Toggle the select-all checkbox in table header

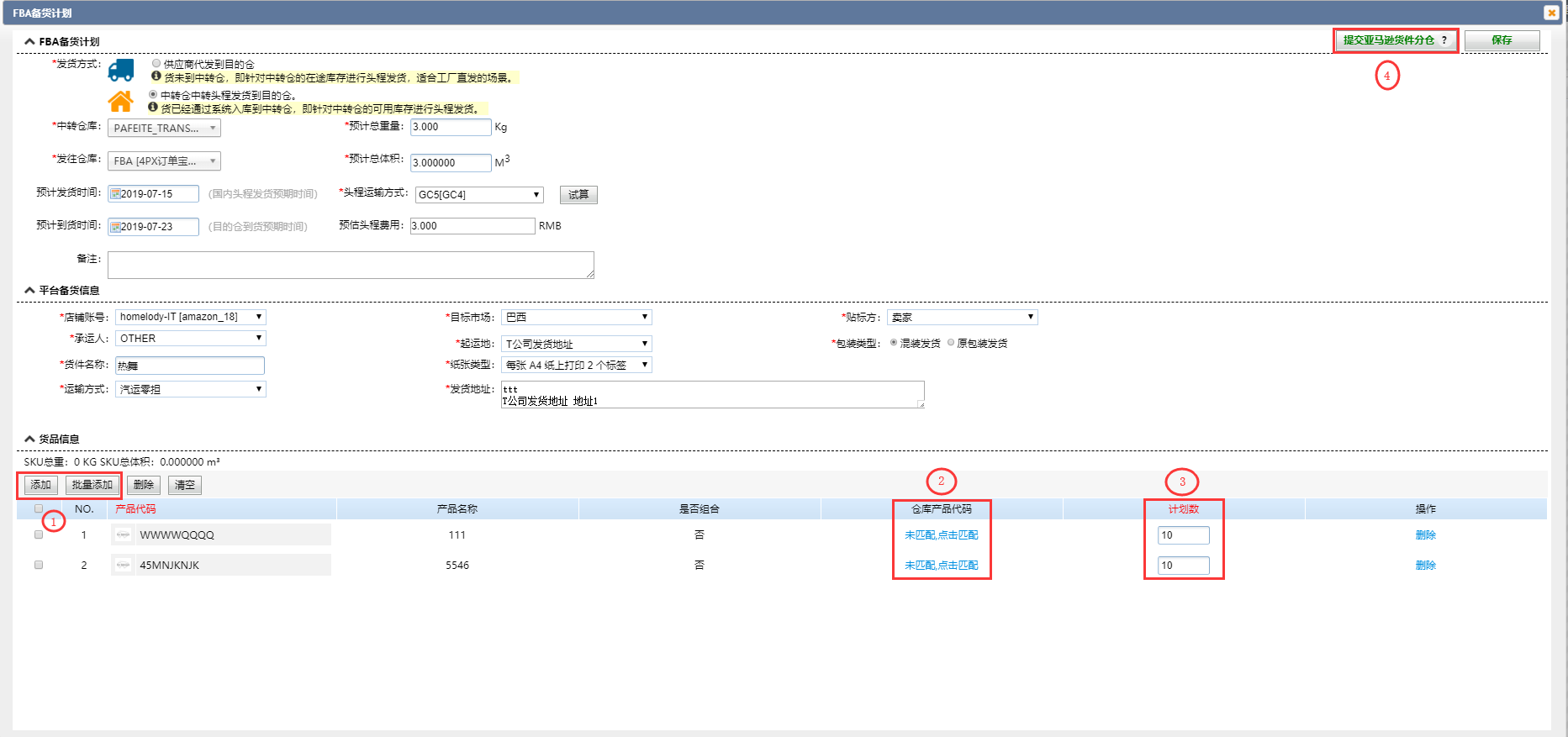tap(39, 508)
